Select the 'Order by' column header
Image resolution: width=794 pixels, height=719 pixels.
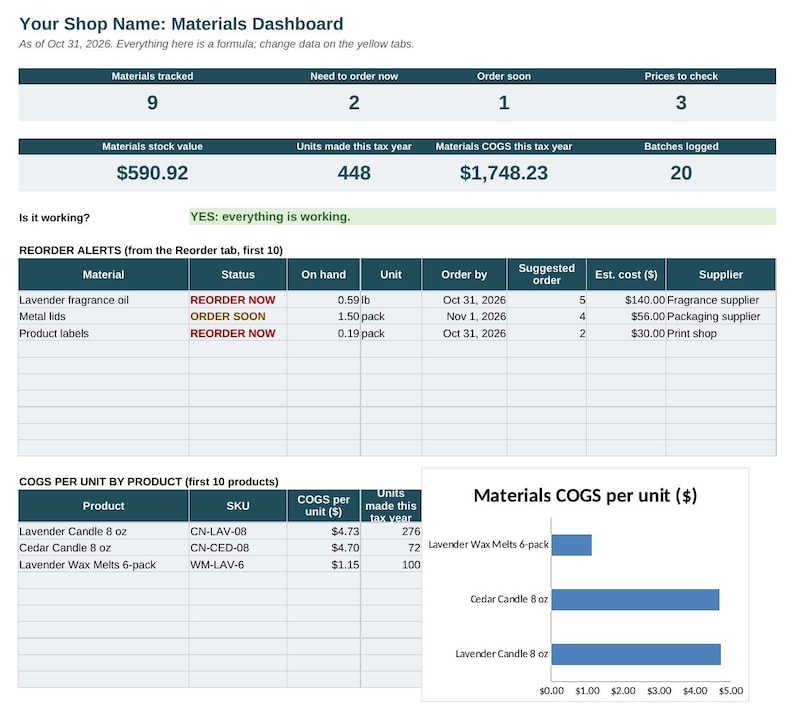[x=464, y=274]
